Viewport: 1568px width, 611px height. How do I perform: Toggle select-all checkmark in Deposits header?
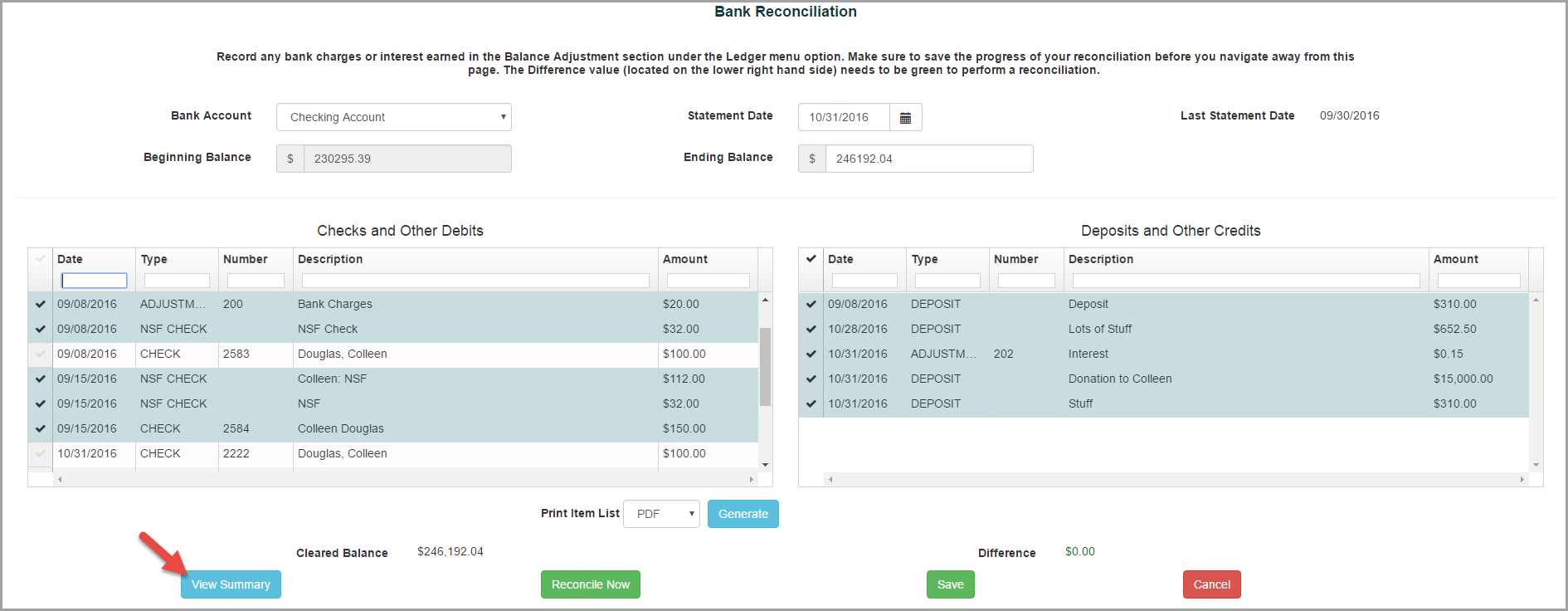tap(811, 259)
